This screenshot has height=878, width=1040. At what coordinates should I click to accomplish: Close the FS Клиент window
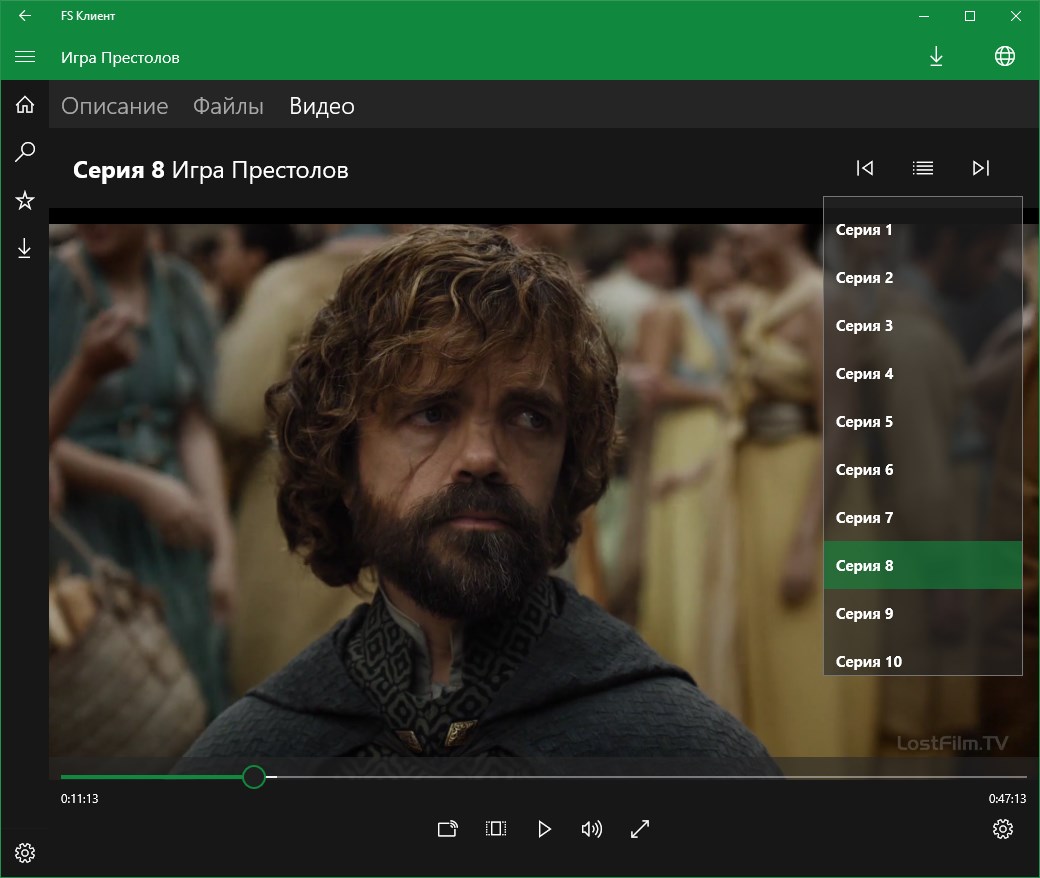point(1015,16)
